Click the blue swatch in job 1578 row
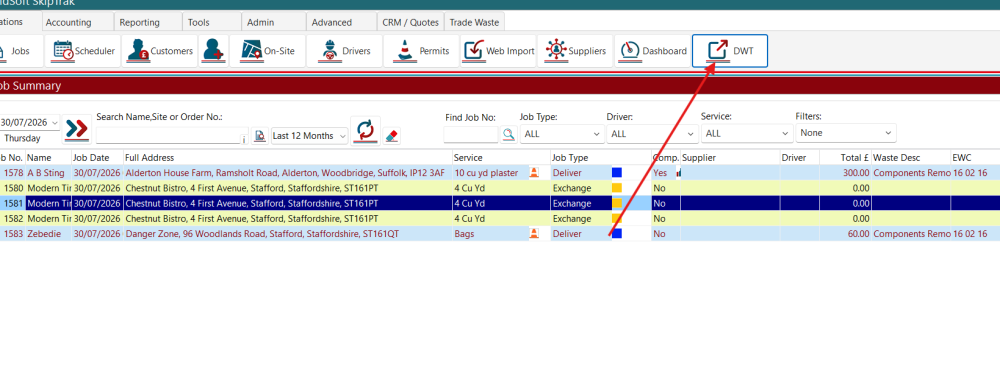The width and height of the screenshot is (1000, 365). pyautogui.click(x=617, y=172)
